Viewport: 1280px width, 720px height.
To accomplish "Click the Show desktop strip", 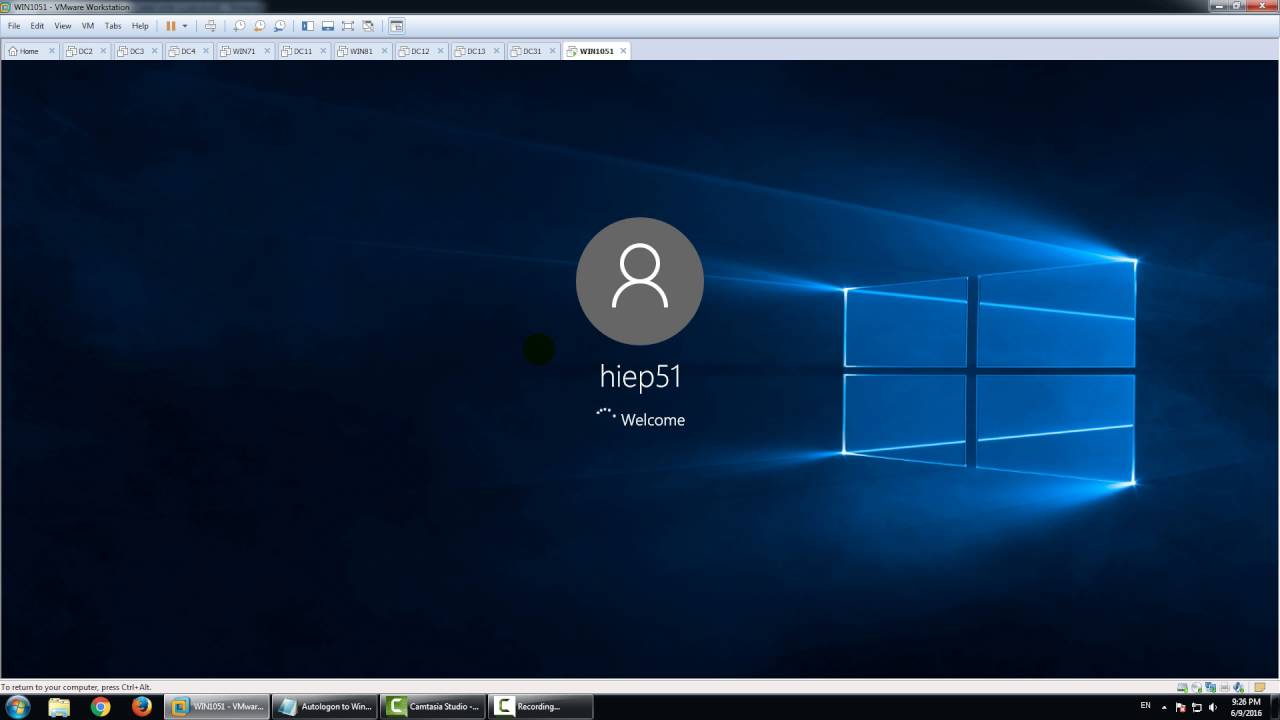I will pyautogui.click(x=1274, y=706).
